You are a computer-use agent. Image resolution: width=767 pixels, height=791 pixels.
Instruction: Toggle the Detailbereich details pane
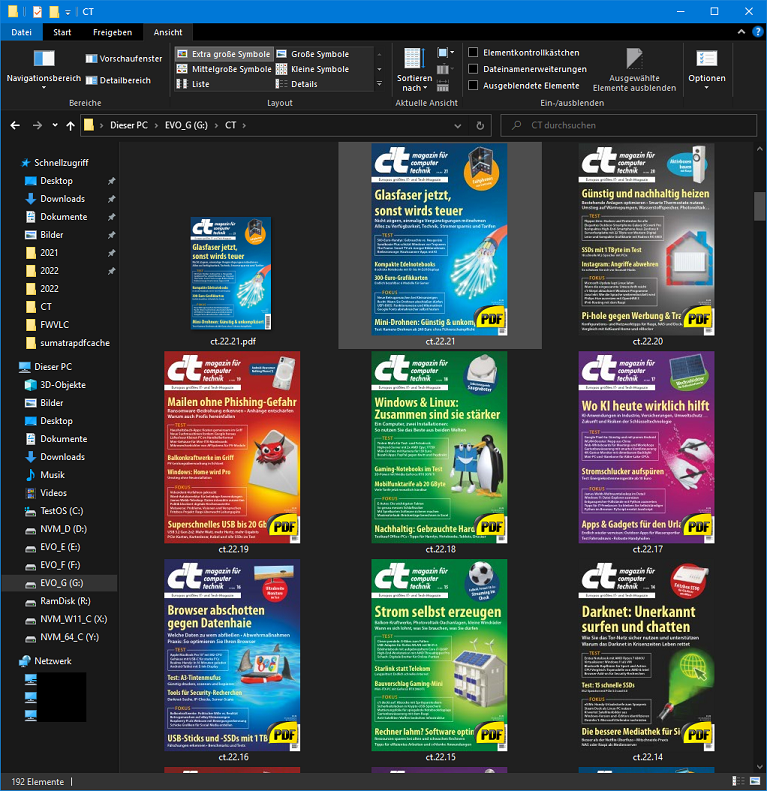coord(118,80)
